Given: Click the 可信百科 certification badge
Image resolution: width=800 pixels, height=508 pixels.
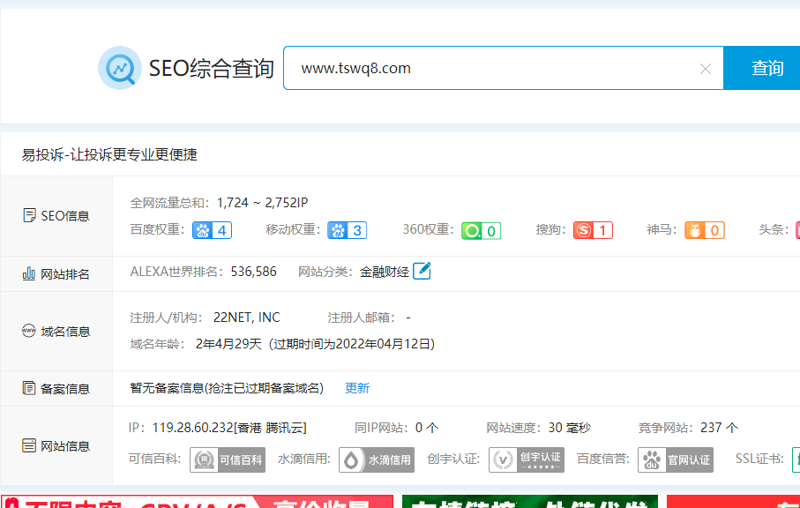Looking at the screenshot, I should (x=228, y=460).
